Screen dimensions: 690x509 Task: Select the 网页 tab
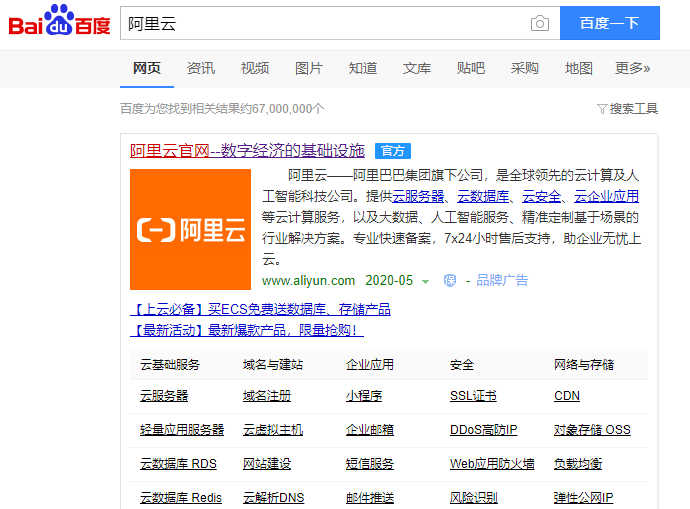147,68
